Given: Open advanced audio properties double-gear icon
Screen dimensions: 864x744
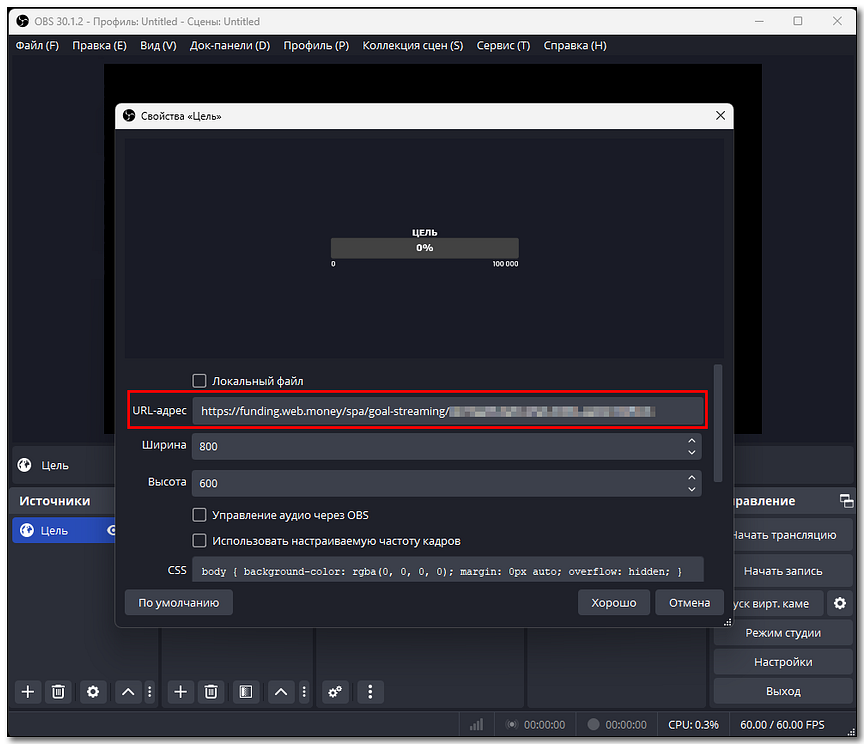Looking at the screenshot, I should [x=335, y=691].
